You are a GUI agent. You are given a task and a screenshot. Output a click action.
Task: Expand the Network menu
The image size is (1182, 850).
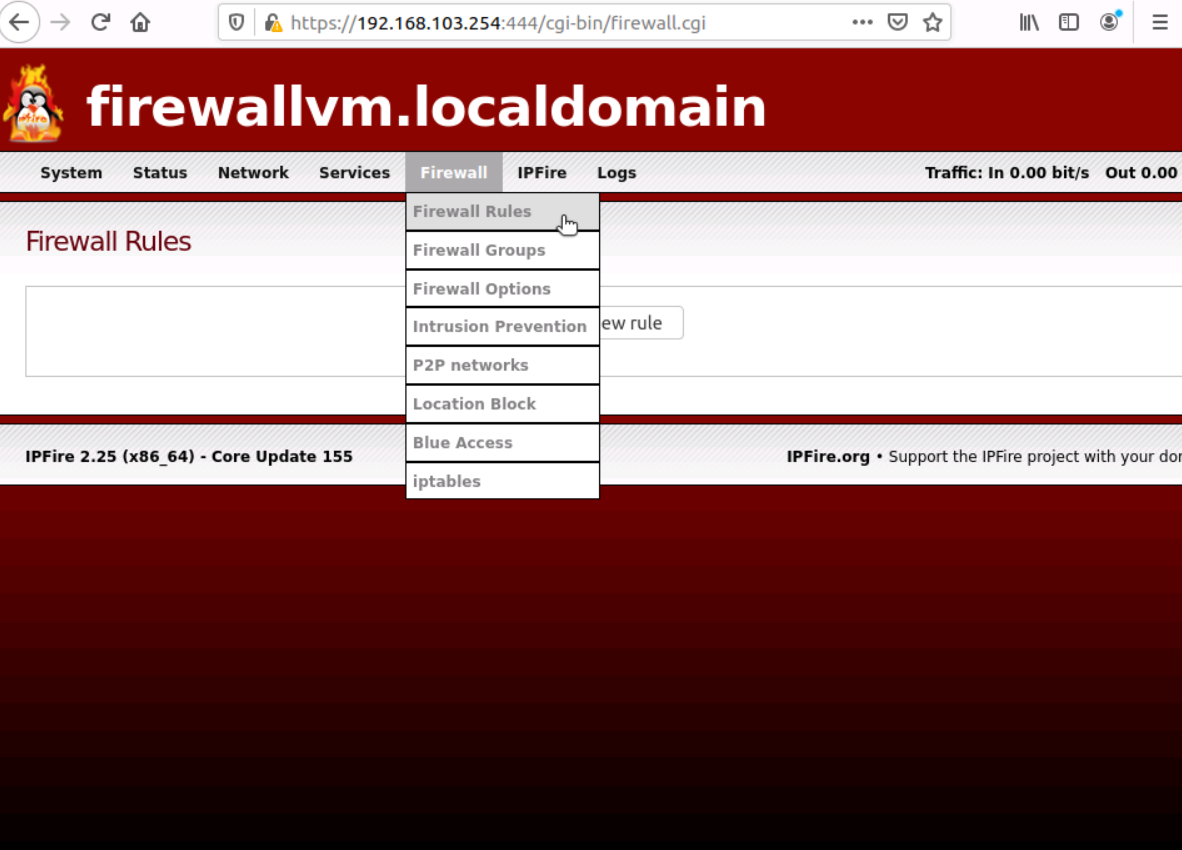click(x=253, y=173)
